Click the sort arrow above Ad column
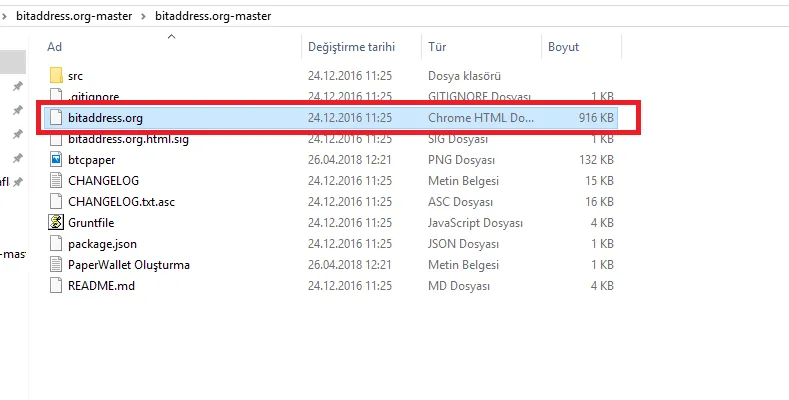This screenshot has width=789, height=400. 172,36
